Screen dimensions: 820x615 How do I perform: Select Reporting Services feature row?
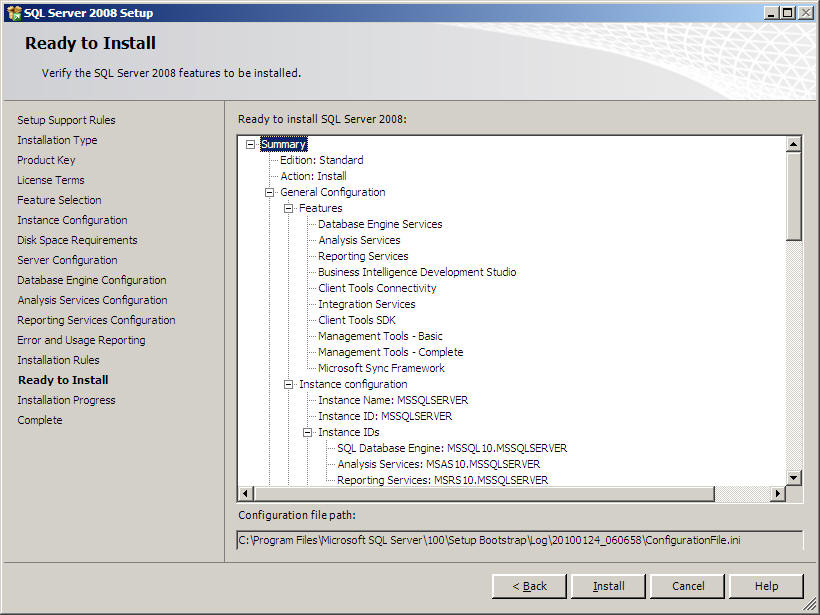point(363,256)
